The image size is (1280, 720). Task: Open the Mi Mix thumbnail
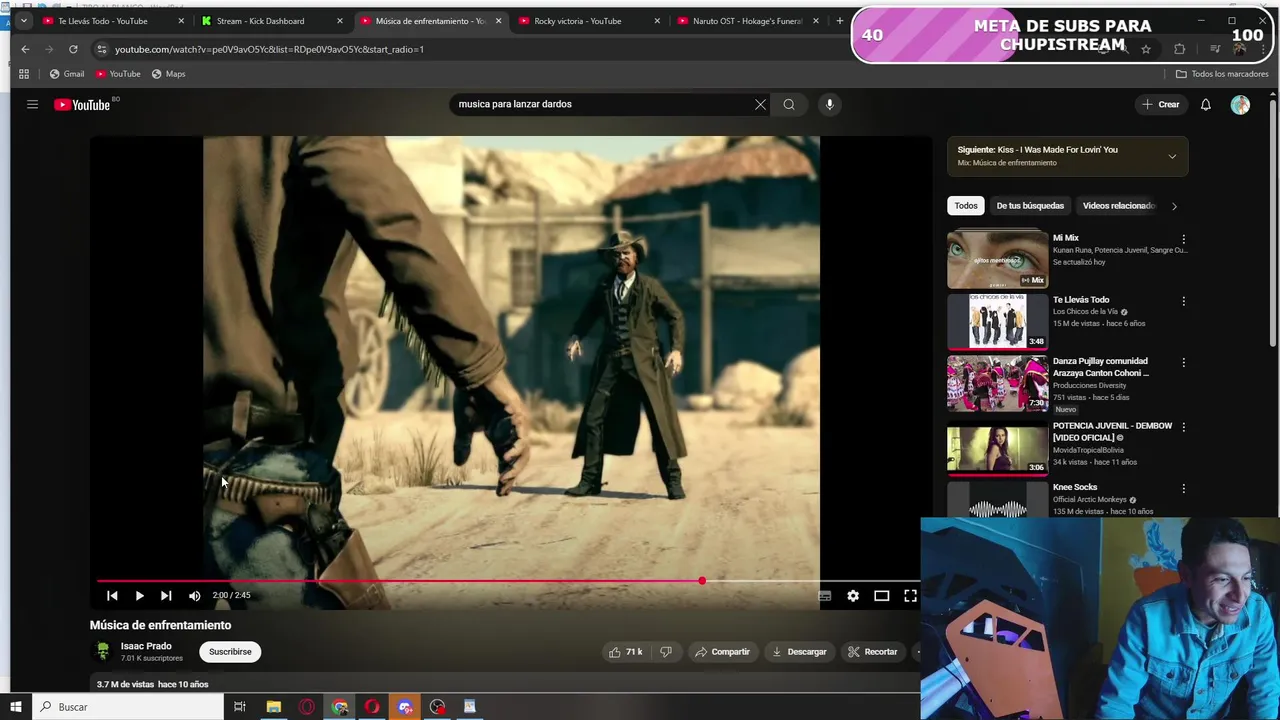point(997,259)
